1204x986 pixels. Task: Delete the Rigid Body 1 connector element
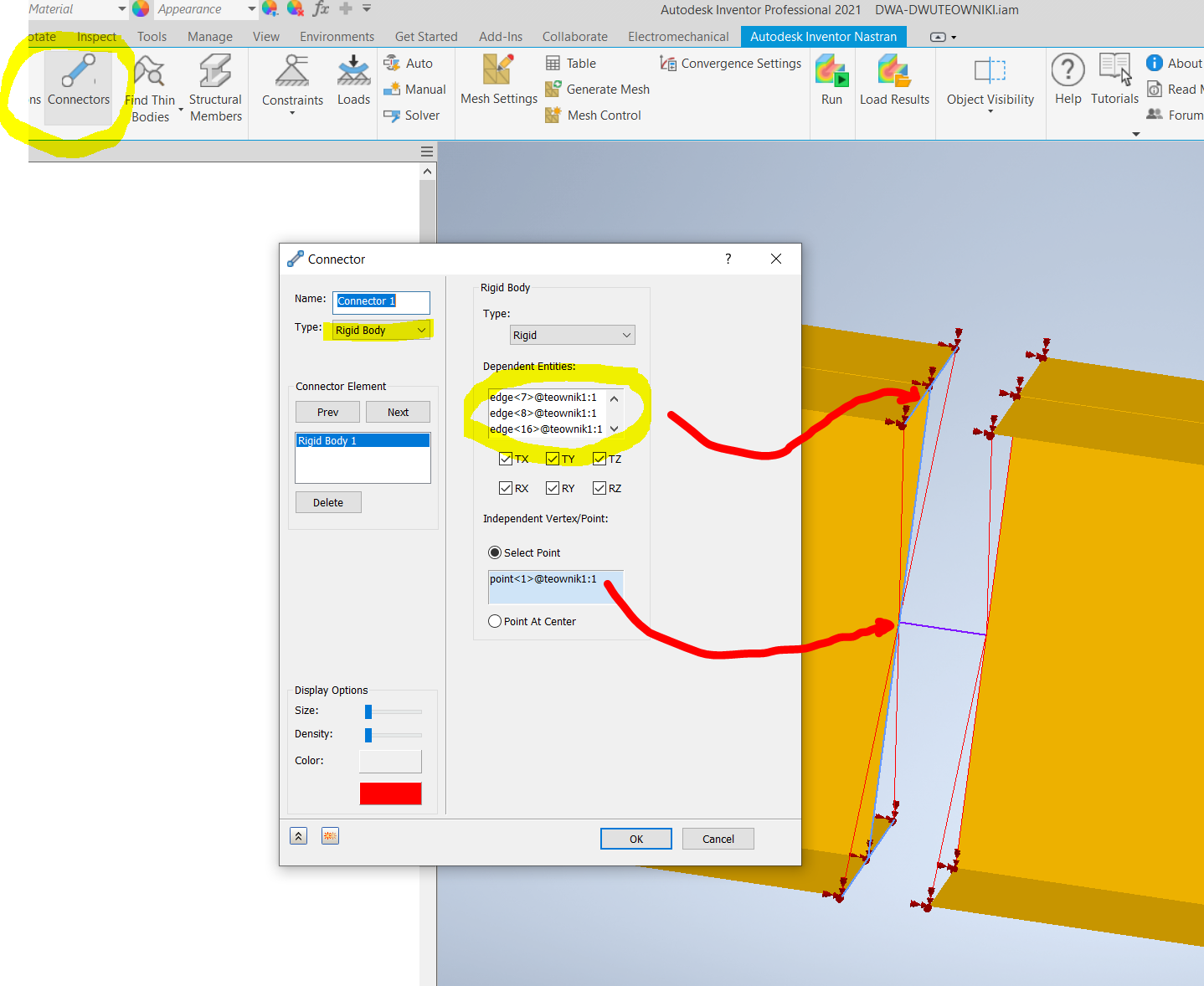click(x=327, y=501)
